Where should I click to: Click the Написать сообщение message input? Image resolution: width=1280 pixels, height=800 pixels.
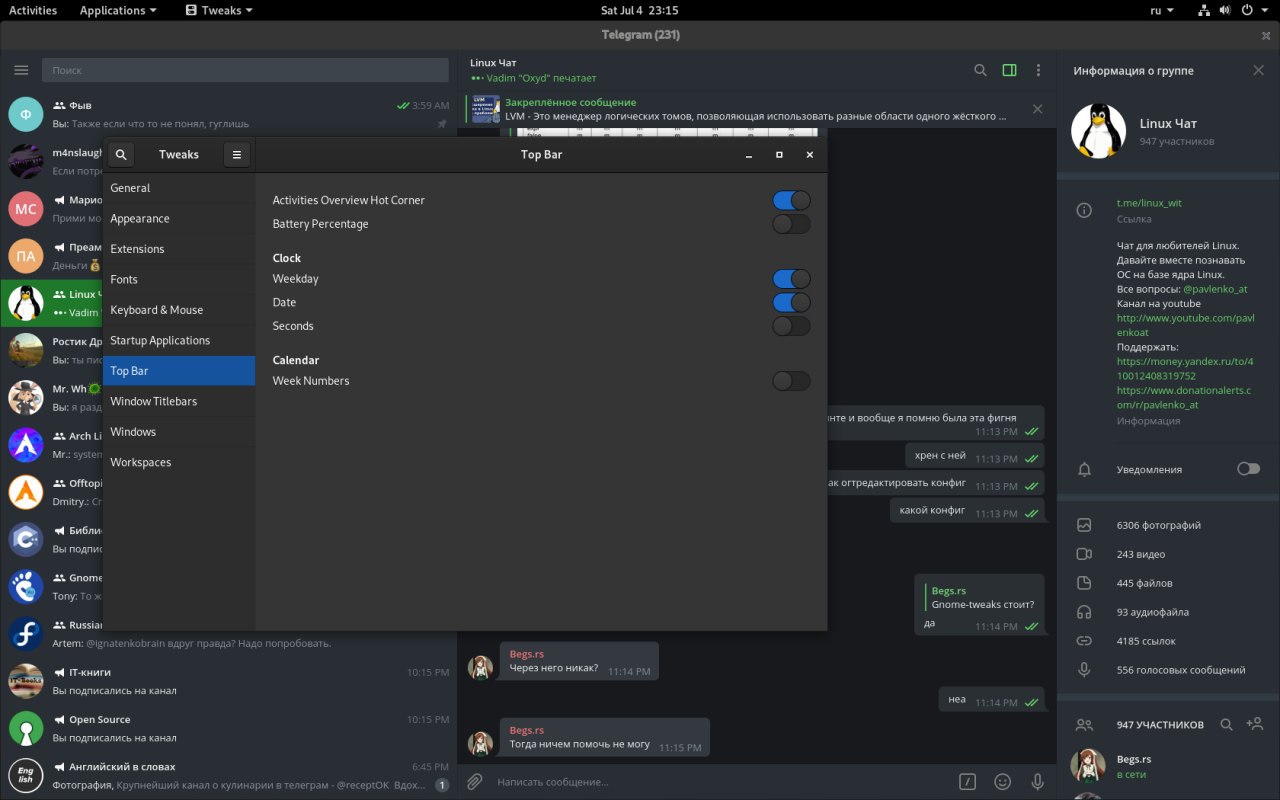720,781
